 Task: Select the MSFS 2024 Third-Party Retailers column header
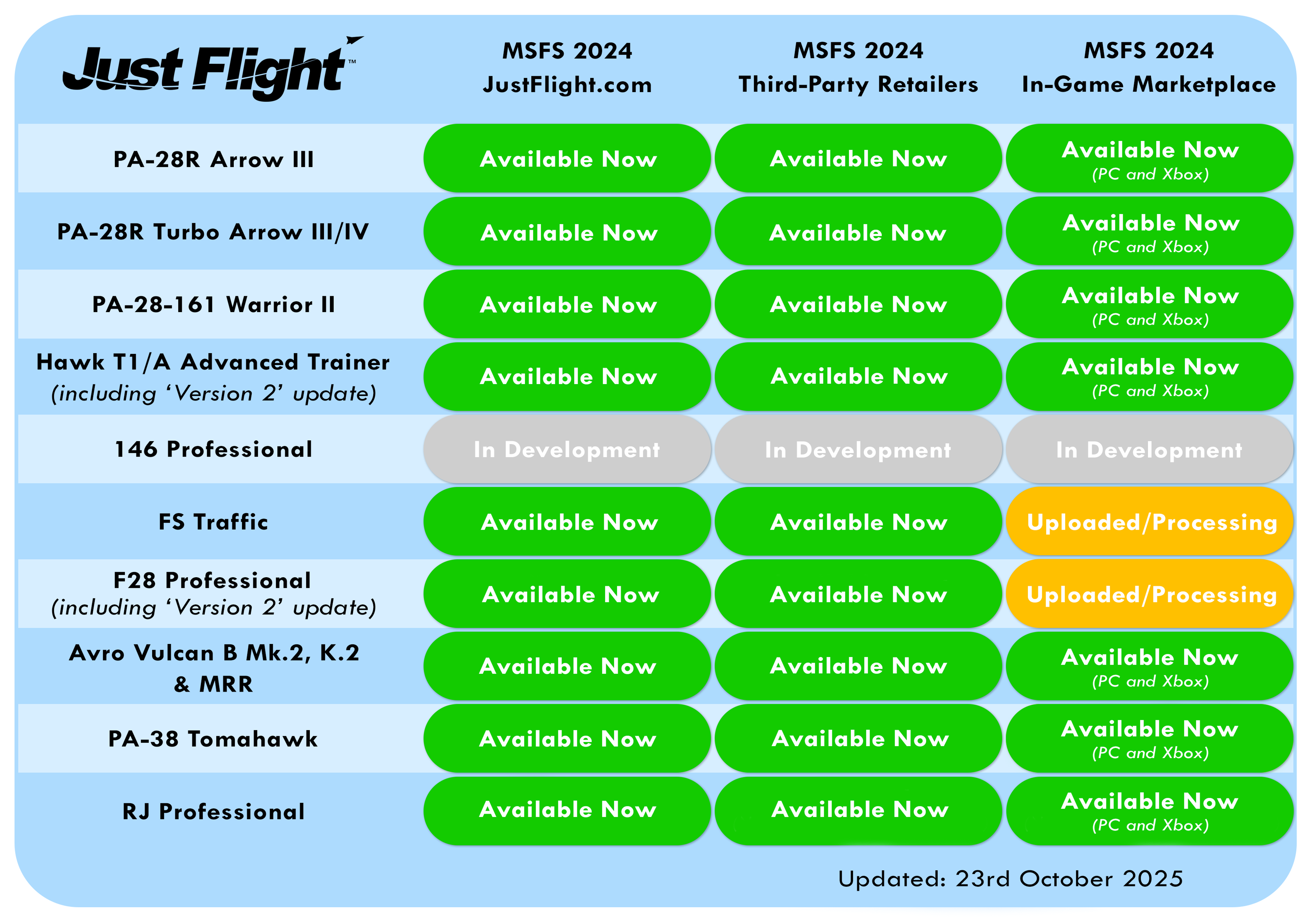pyautogui.click(x=858, y=68)
